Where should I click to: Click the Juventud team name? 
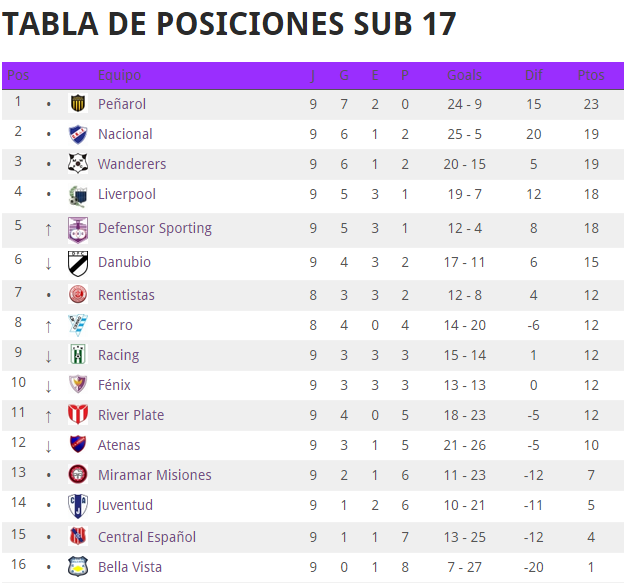[x=125, y=505]
